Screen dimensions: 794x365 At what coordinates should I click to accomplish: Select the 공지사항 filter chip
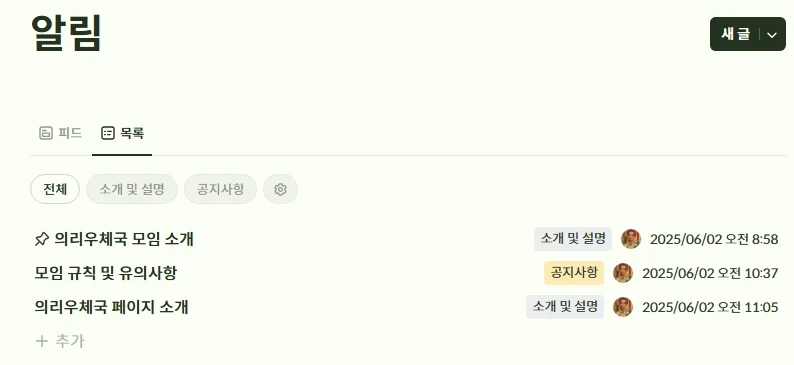point(220,189)
